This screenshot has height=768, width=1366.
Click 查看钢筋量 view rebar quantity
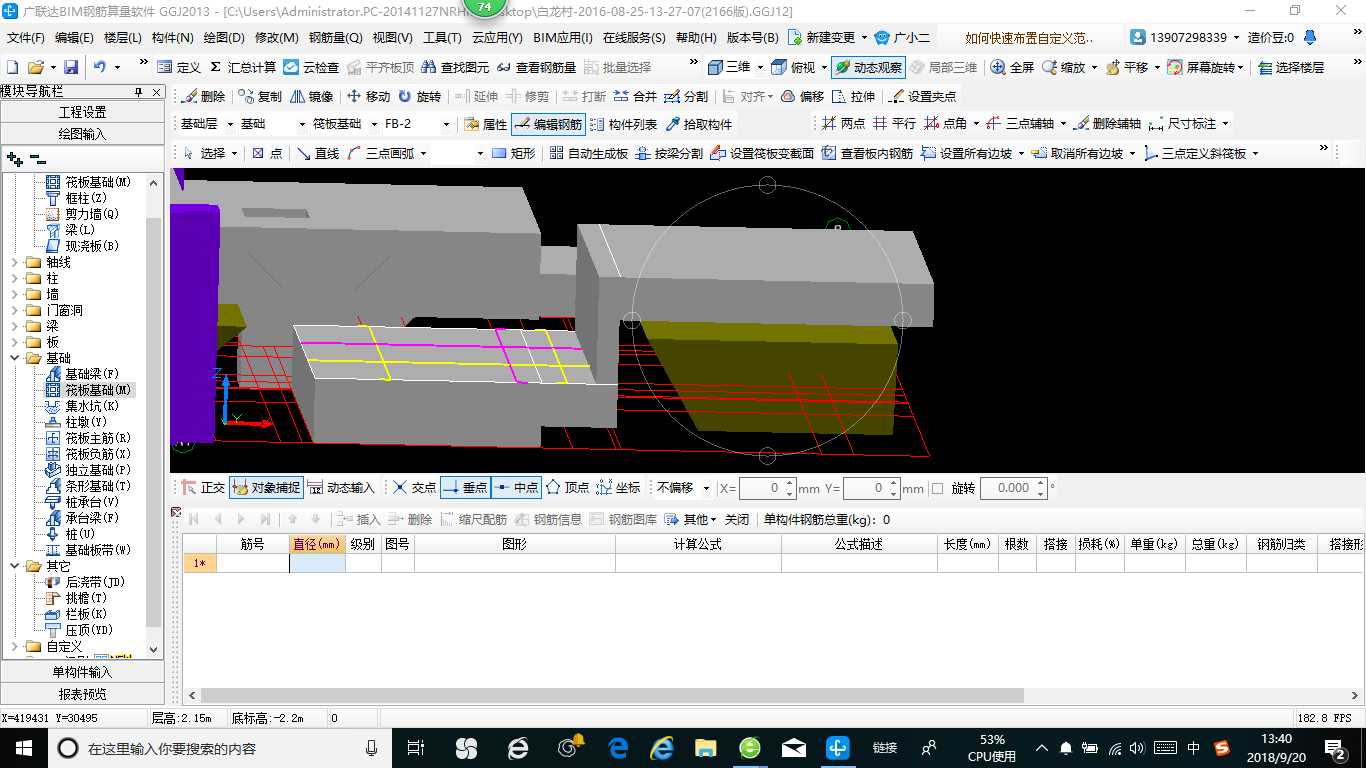[536, 67]
